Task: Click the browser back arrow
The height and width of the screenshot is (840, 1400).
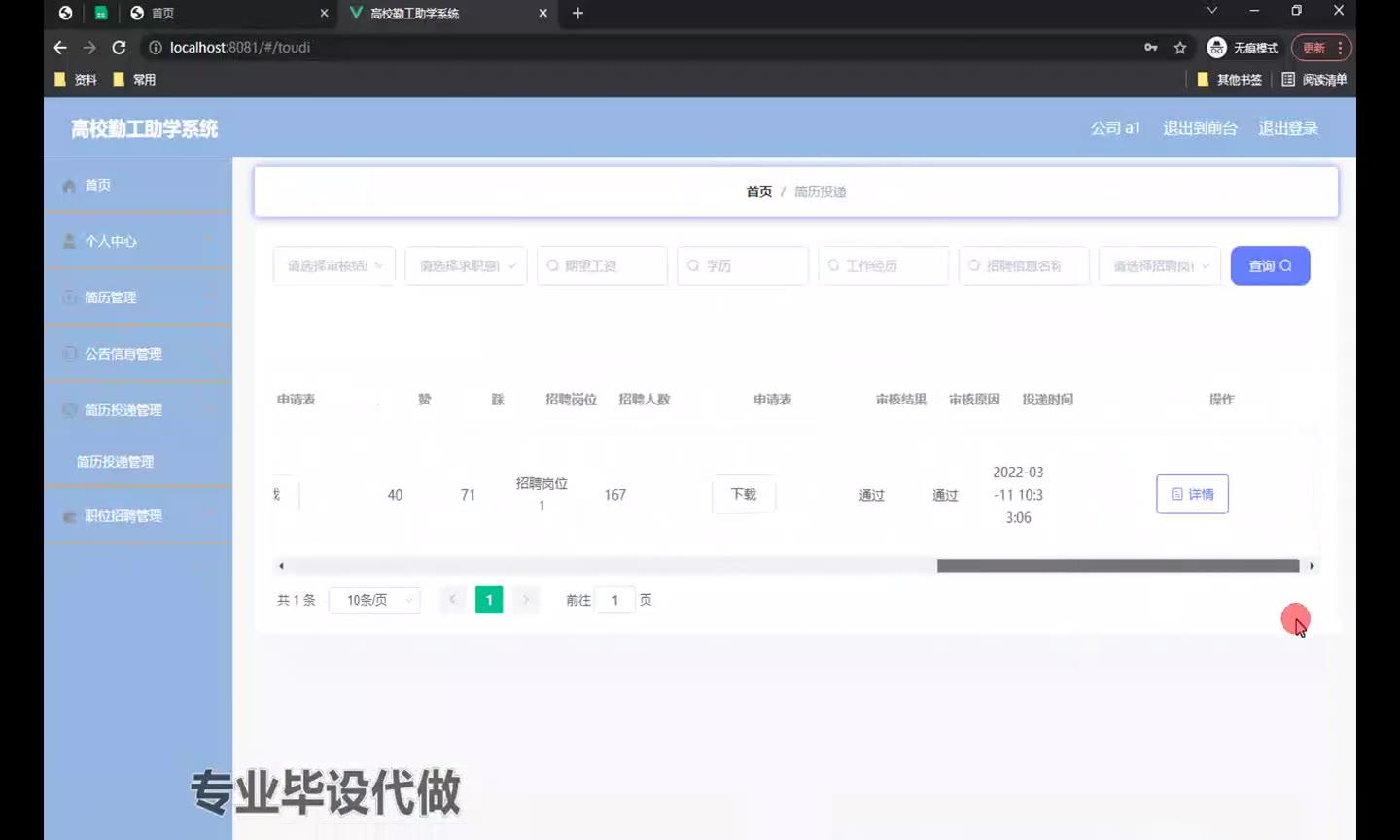Action: [60, 48]
